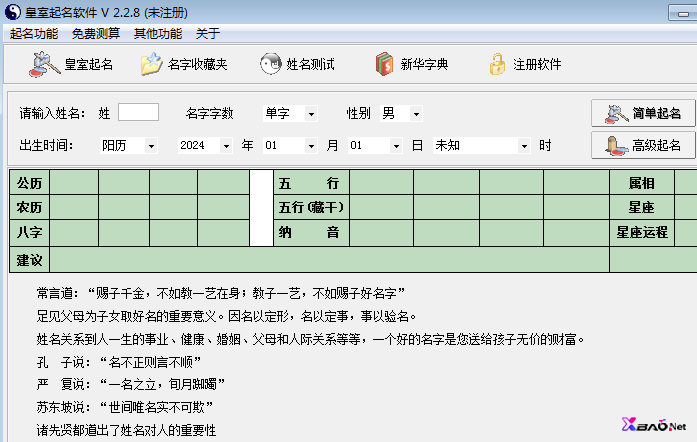
Task: Click the 孔 子说 quote line
Action: (119, 362)
